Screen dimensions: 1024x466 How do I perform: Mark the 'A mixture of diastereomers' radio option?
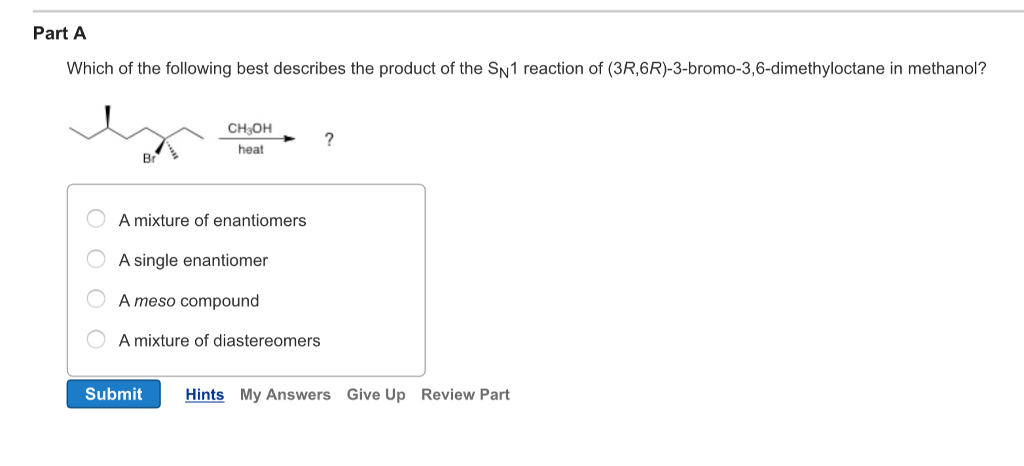coord(96,340)
